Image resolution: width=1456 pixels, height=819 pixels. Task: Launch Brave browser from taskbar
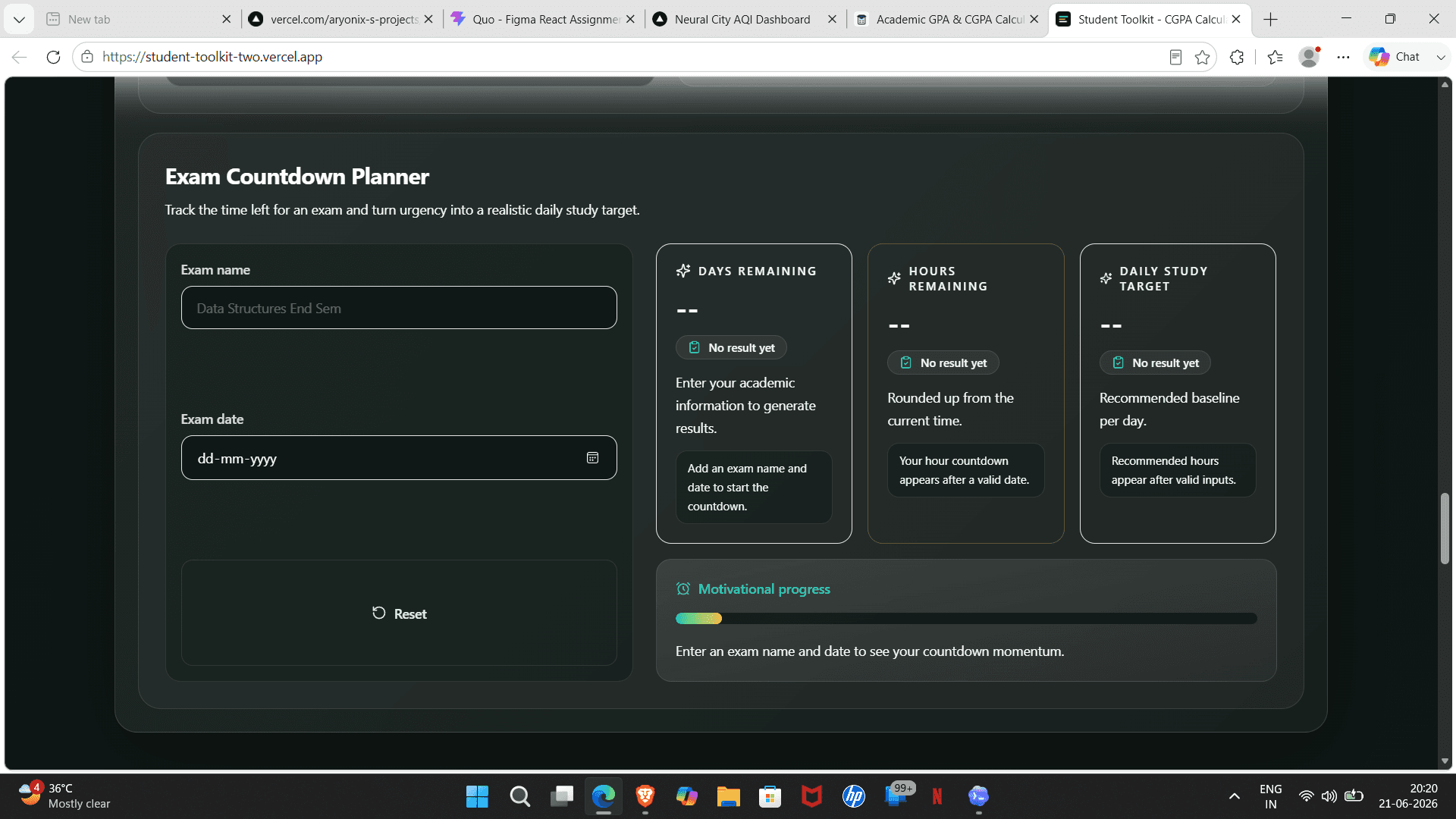pyautogui.click(x=645, y=796)
